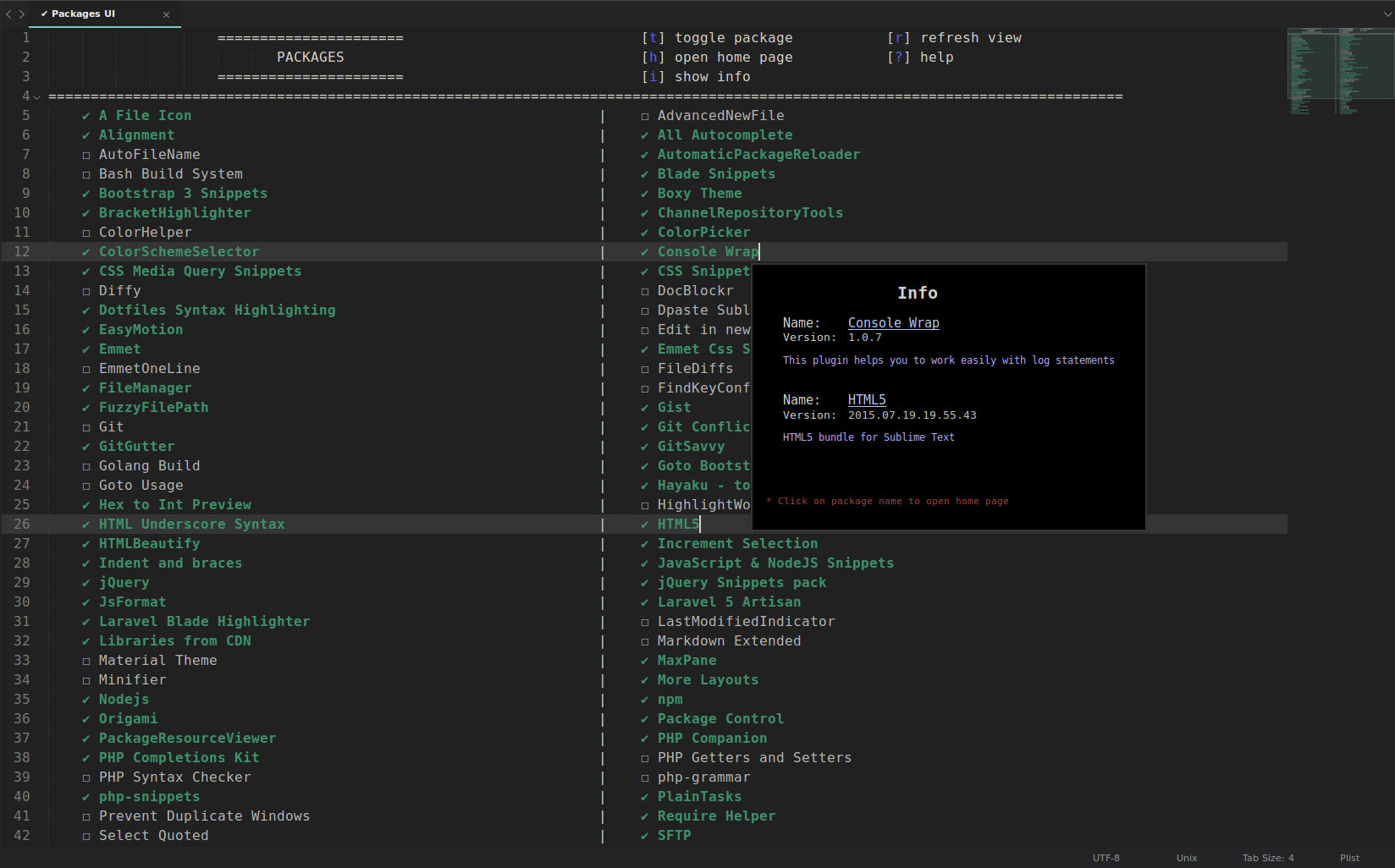Collapse the fold arrow on line 4
This screenshot has width=1395, height=868.
click(36, 96)
